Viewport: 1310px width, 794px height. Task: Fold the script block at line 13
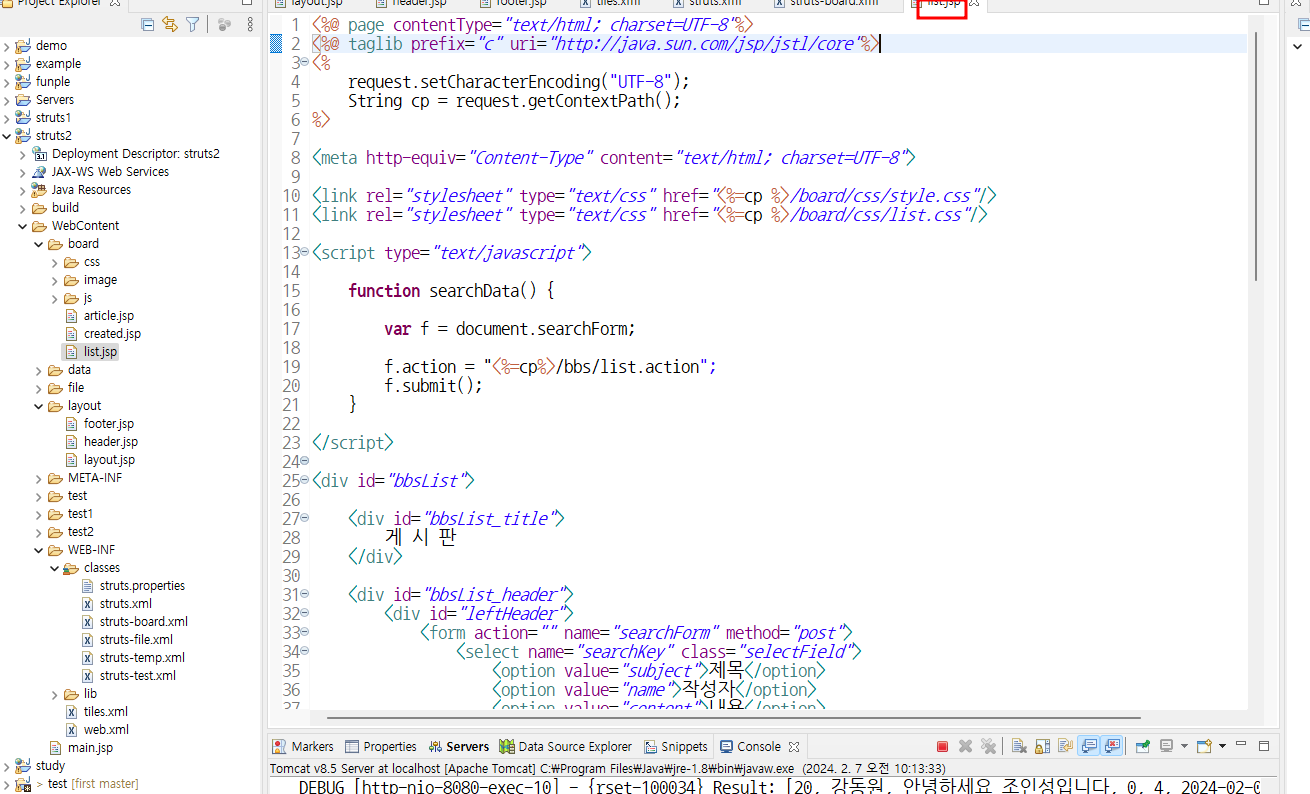coord(305,253)
